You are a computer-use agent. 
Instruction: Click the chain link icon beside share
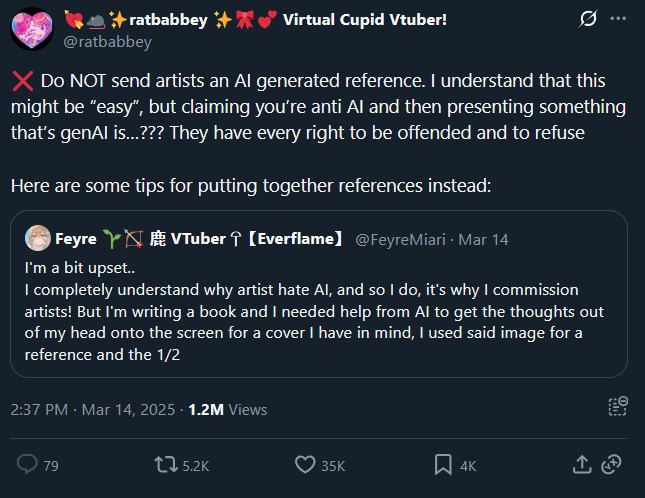(612, 465)
